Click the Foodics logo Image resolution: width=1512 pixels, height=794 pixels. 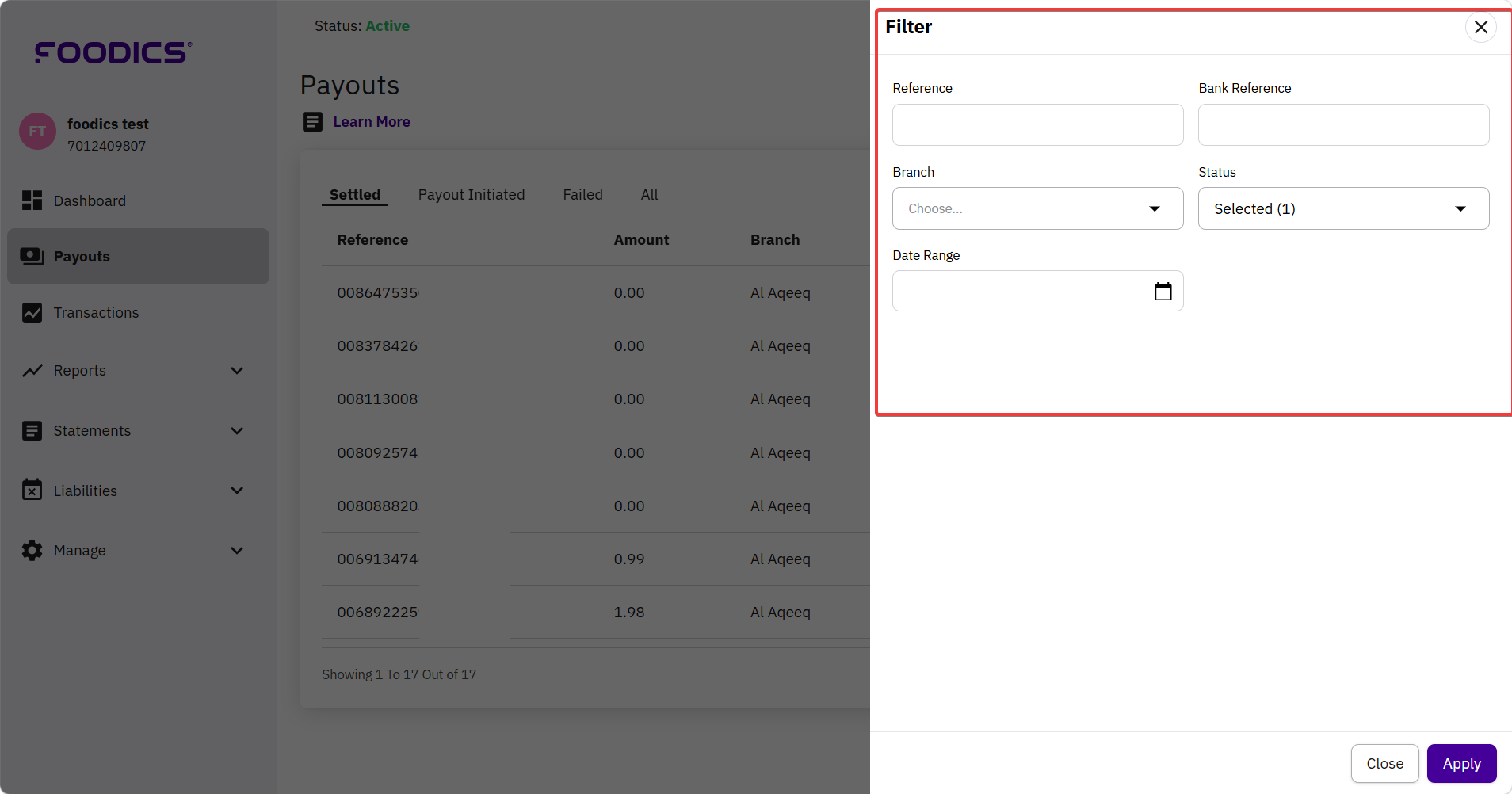[113, 52]
